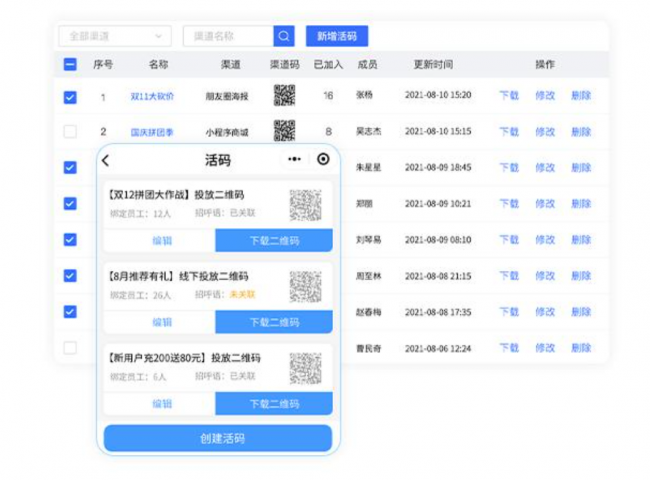Screen dimensions: 650x480
Task: View QR code on 新用户充200送80元 card
Action: coord(306,368)
